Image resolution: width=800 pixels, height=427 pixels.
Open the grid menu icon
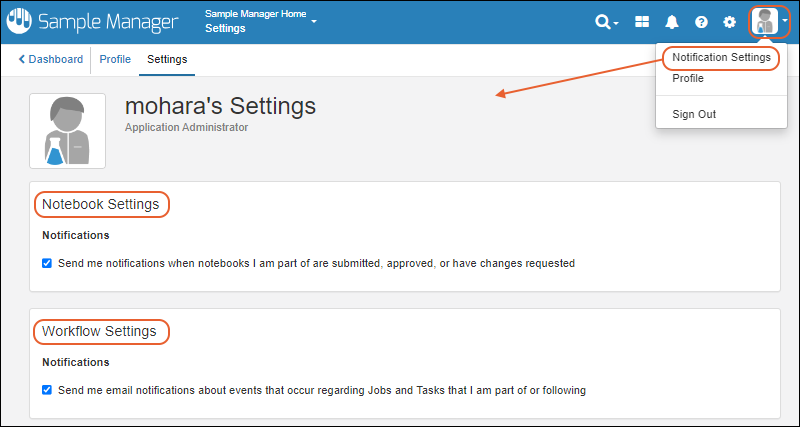pos(642,22)
